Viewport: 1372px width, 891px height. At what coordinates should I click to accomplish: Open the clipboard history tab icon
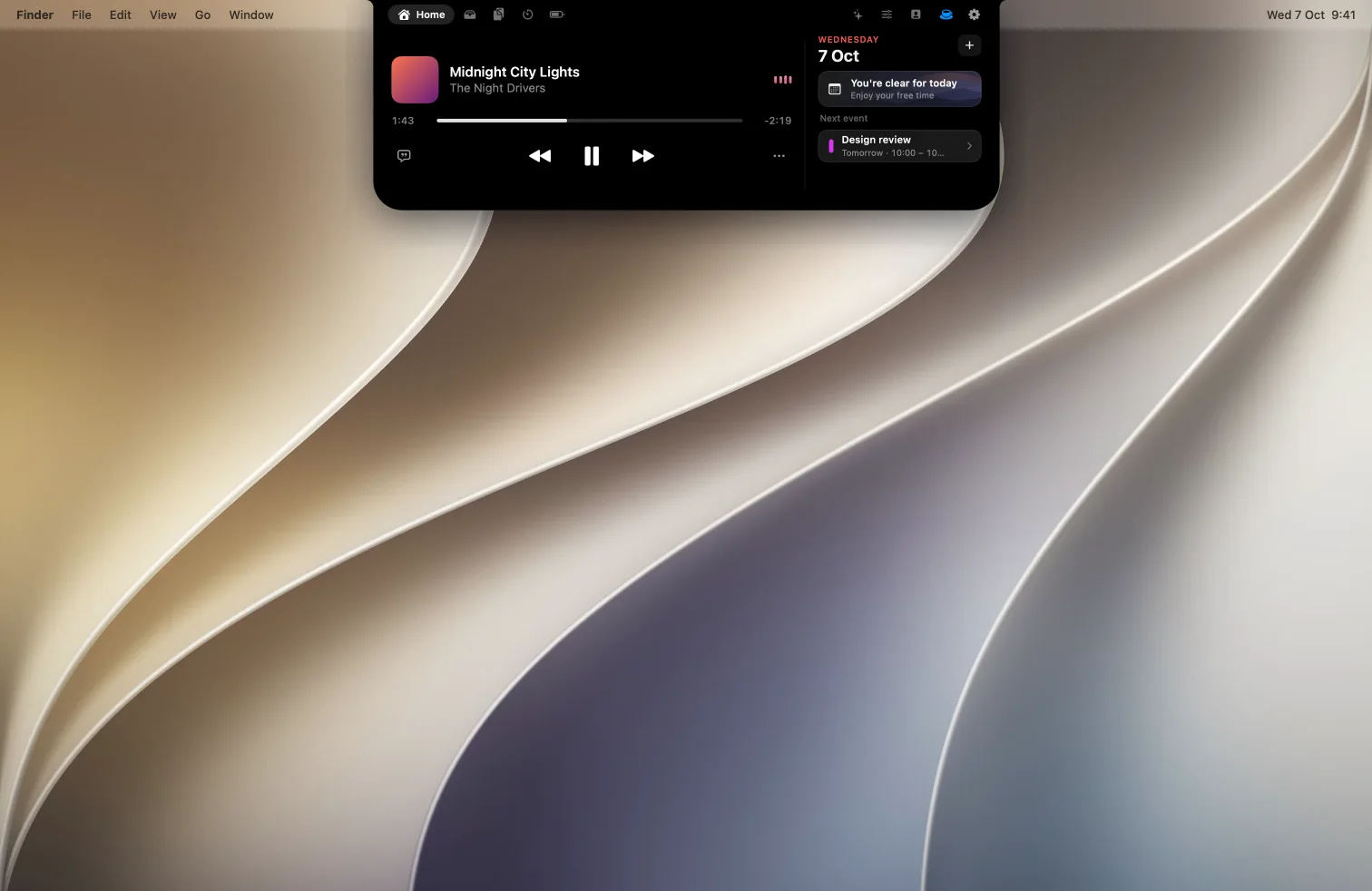pos(499,15)
